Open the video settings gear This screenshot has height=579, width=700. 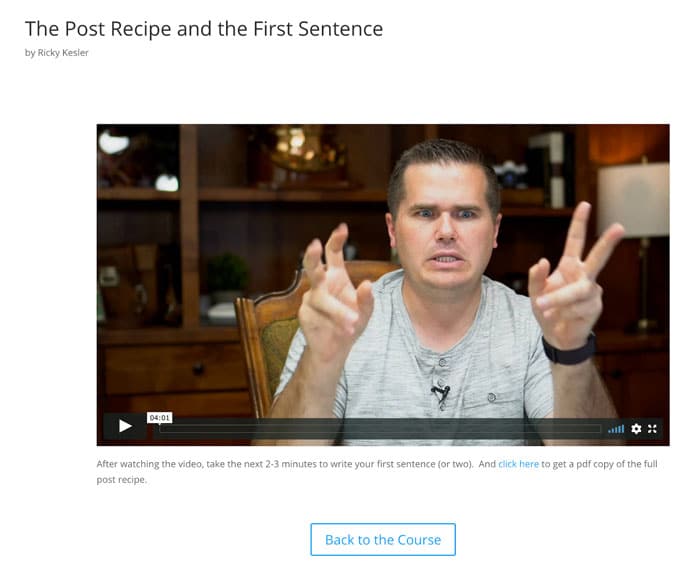pos(636,429)
